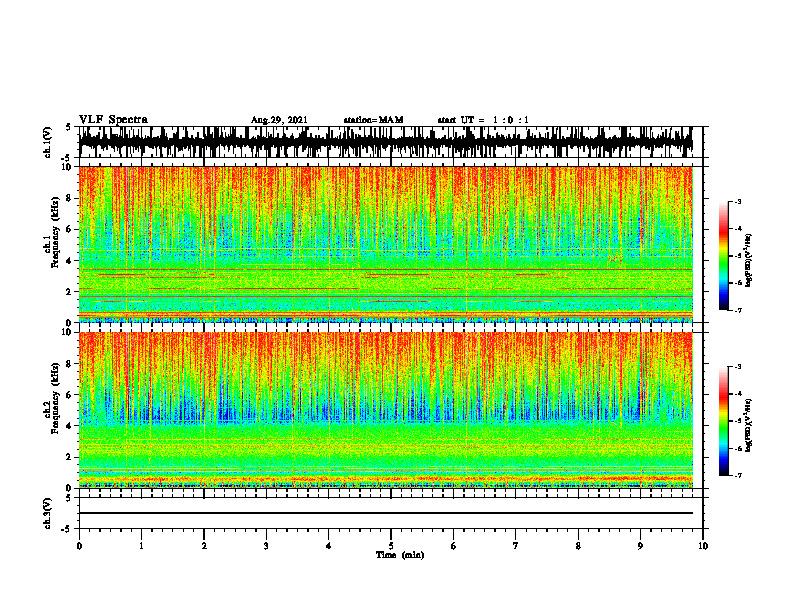Click the flat ch.3 voltage trace line
Image resolution: width=792 pixels, height=612 pixels.
click(x=385, y=513)
